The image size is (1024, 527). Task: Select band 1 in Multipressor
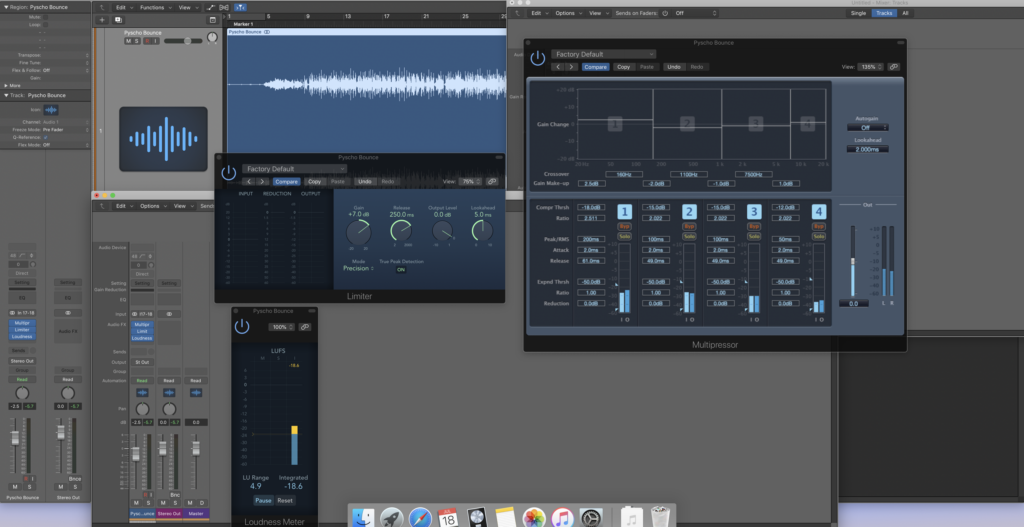[x=624, y=212]
